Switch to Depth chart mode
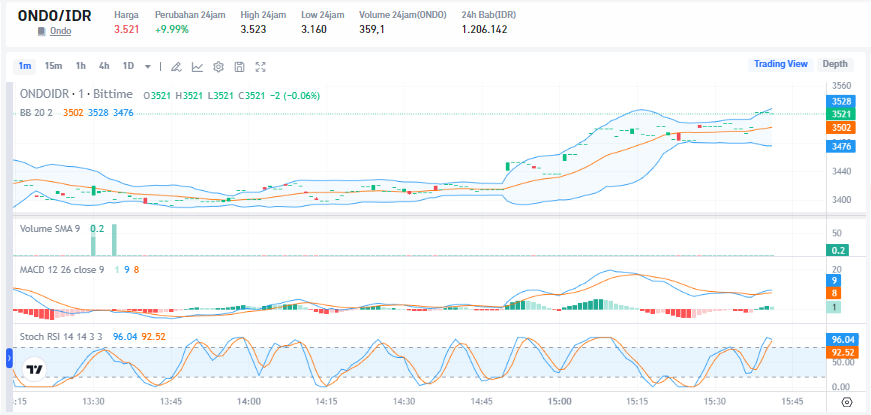 [x=835, y=64]
